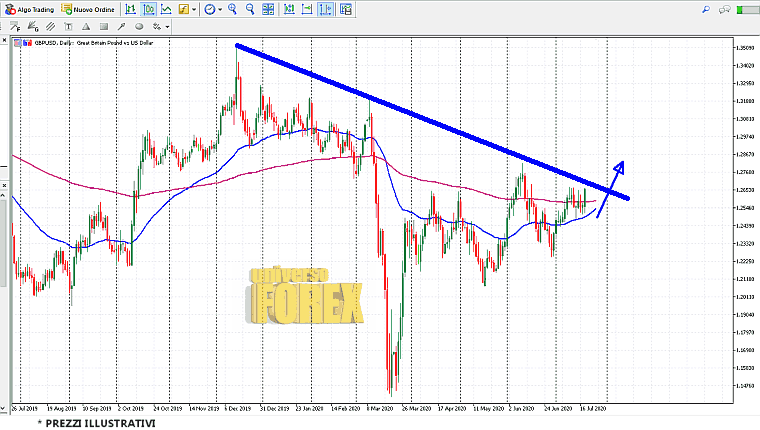The image size is (760, 430).
Task: Select candlestick chart display
Action: [149, 9]
